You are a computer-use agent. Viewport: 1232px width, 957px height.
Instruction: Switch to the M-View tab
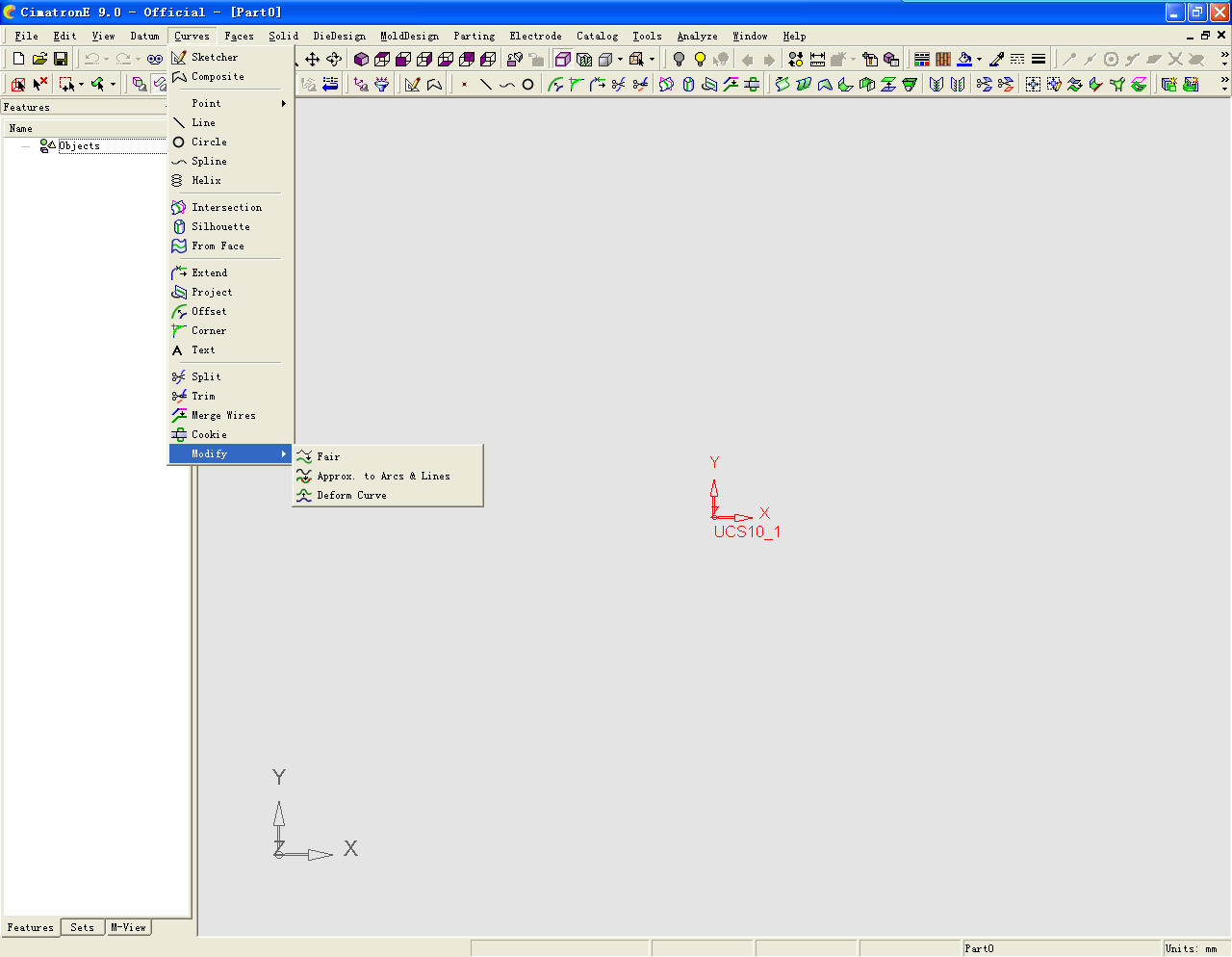(128, 927)
